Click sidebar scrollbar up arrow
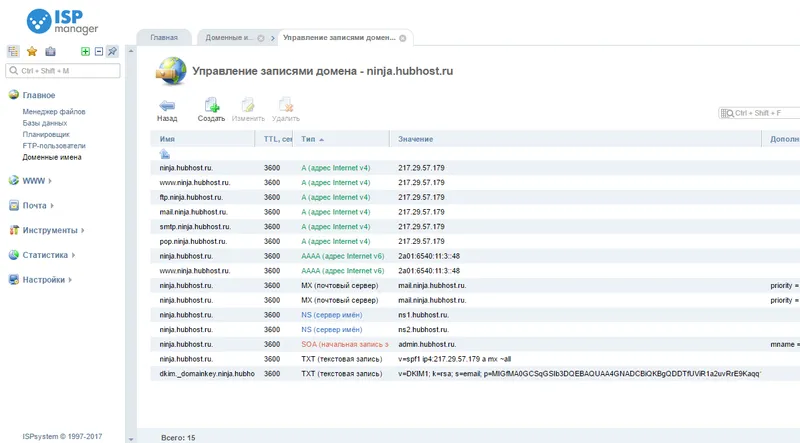This screenshot has width=800, height=443. point(131,51)
